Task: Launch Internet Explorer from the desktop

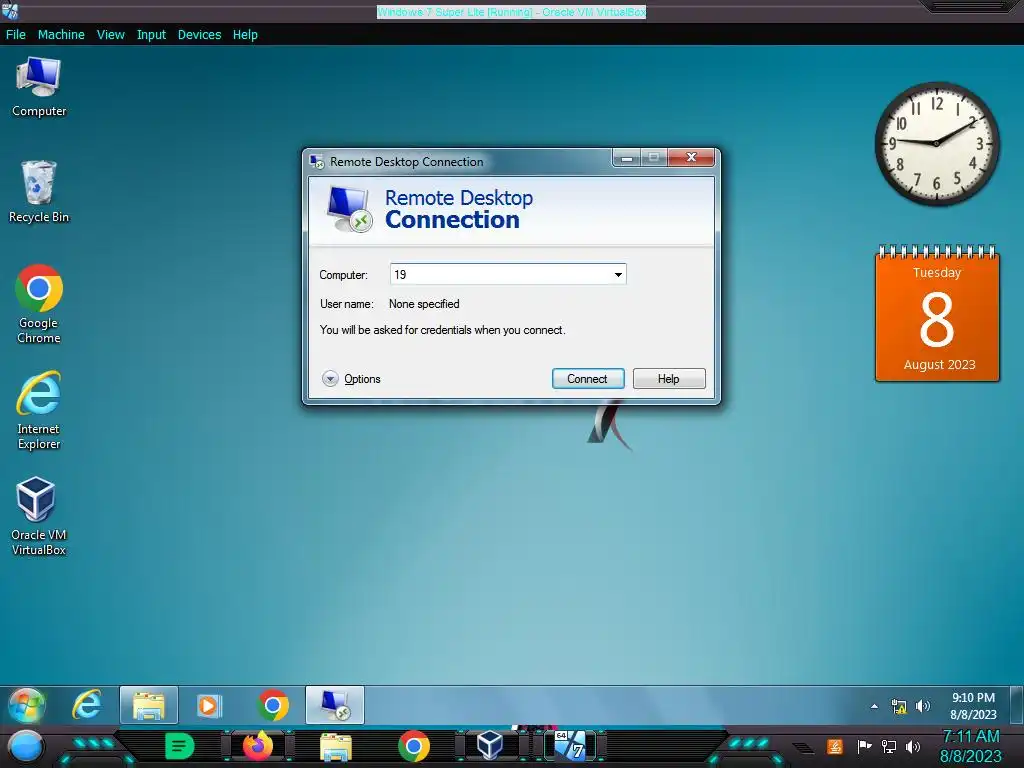Action: (39, 410)
